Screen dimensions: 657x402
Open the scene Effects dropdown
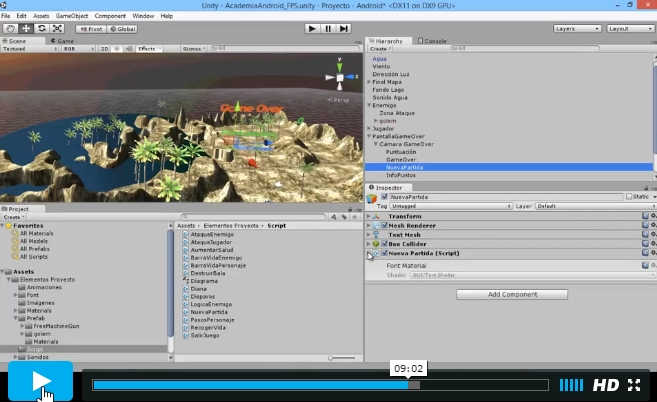click(x=149, y=49)
